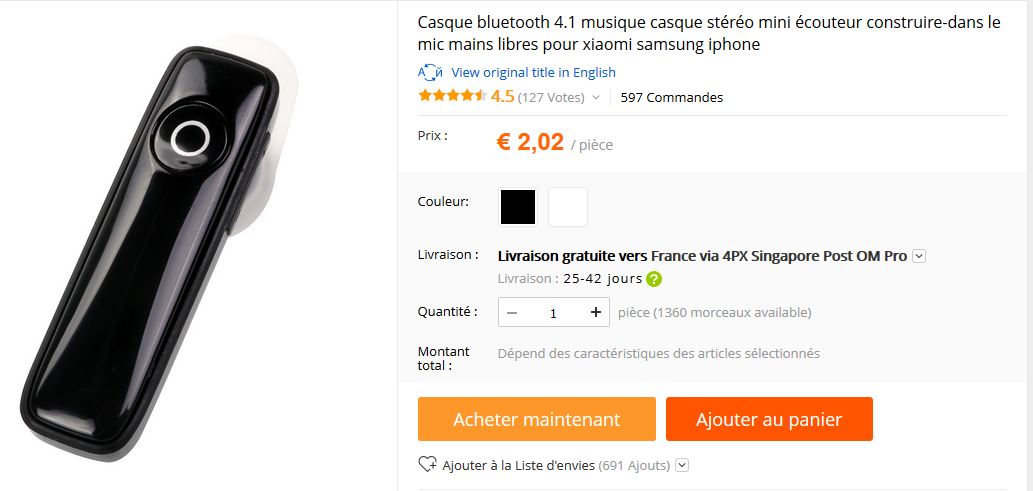Select the black color swatch
This screenshot has width=1033, height=491.
point(518,207)
